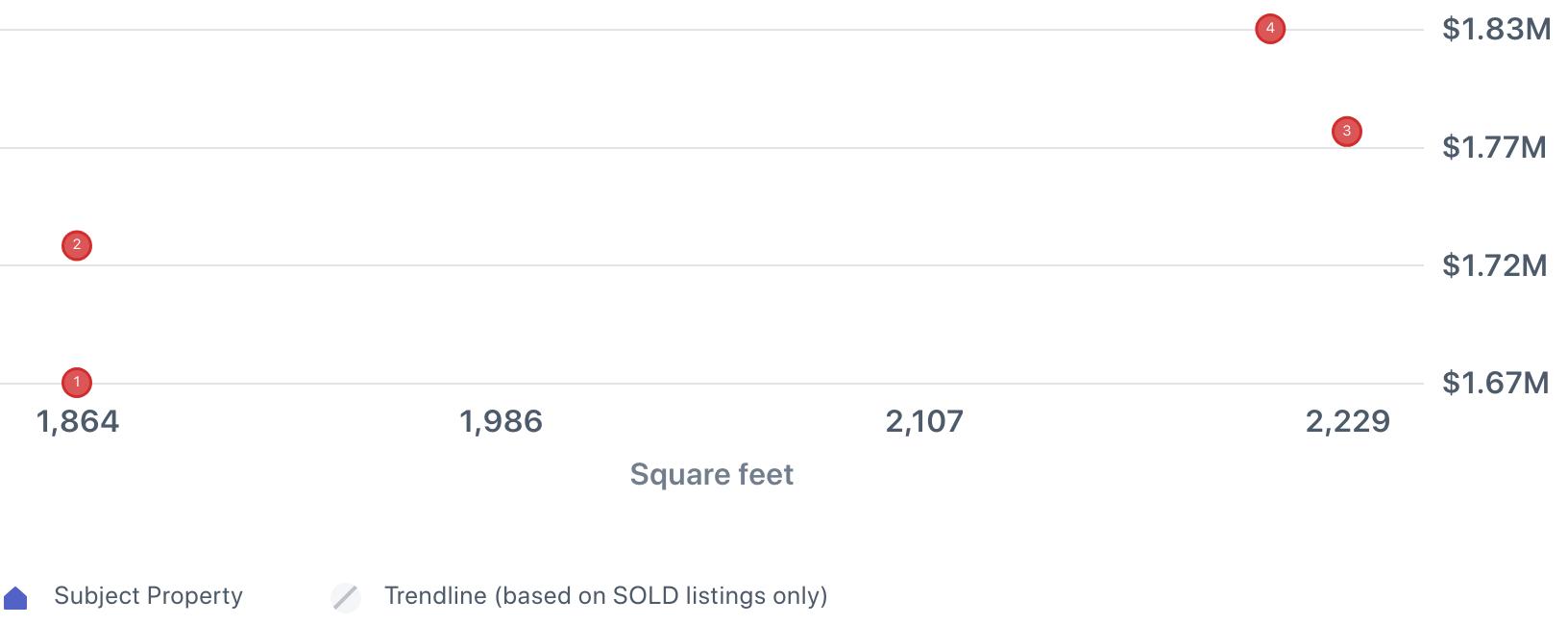This screenshot has height=625, width=1568.
Task: Click the blue Subject Property house icon
Action: click(15, 598)
